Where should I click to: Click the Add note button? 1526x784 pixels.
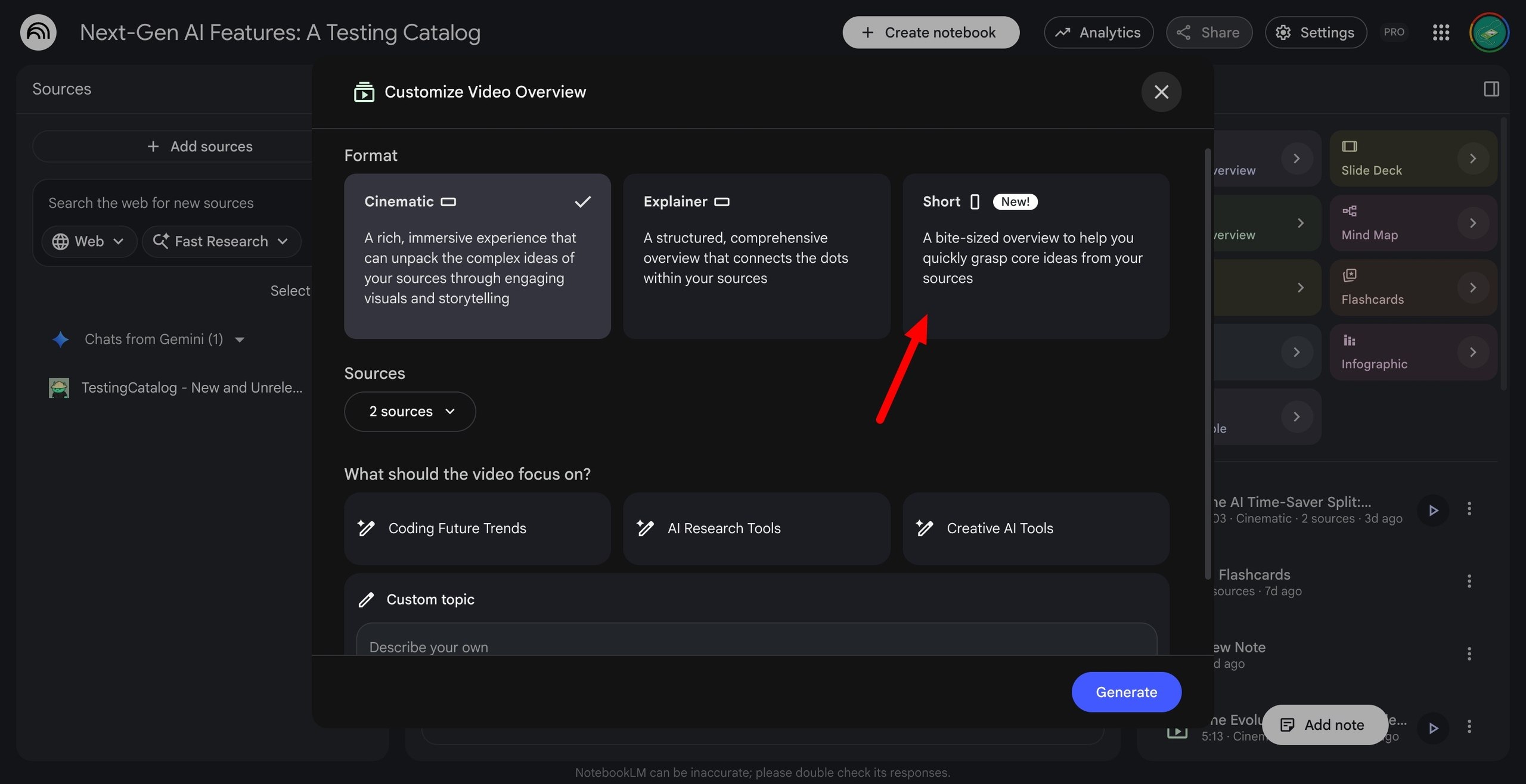[x=1325, y=725]
